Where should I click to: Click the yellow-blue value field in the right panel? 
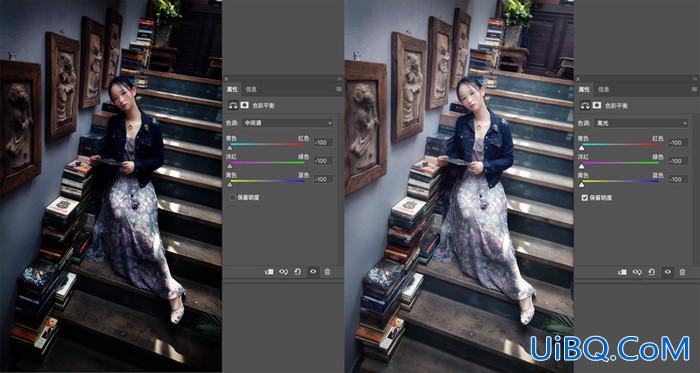(x=678, y=179)
